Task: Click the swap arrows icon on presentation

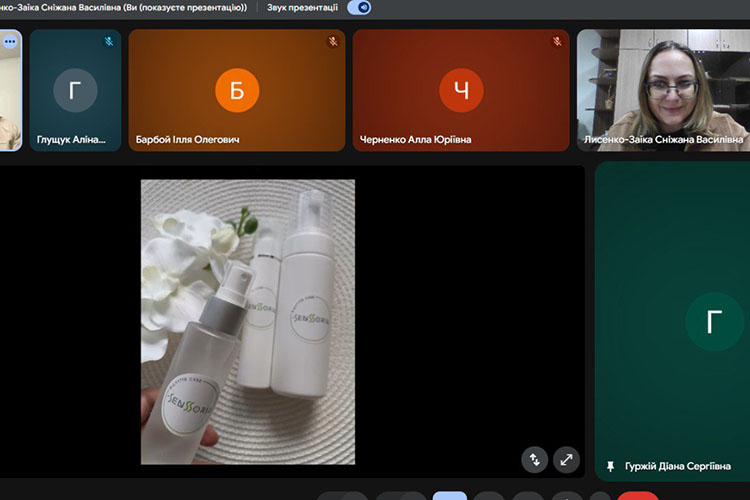Action: [535, 459]
